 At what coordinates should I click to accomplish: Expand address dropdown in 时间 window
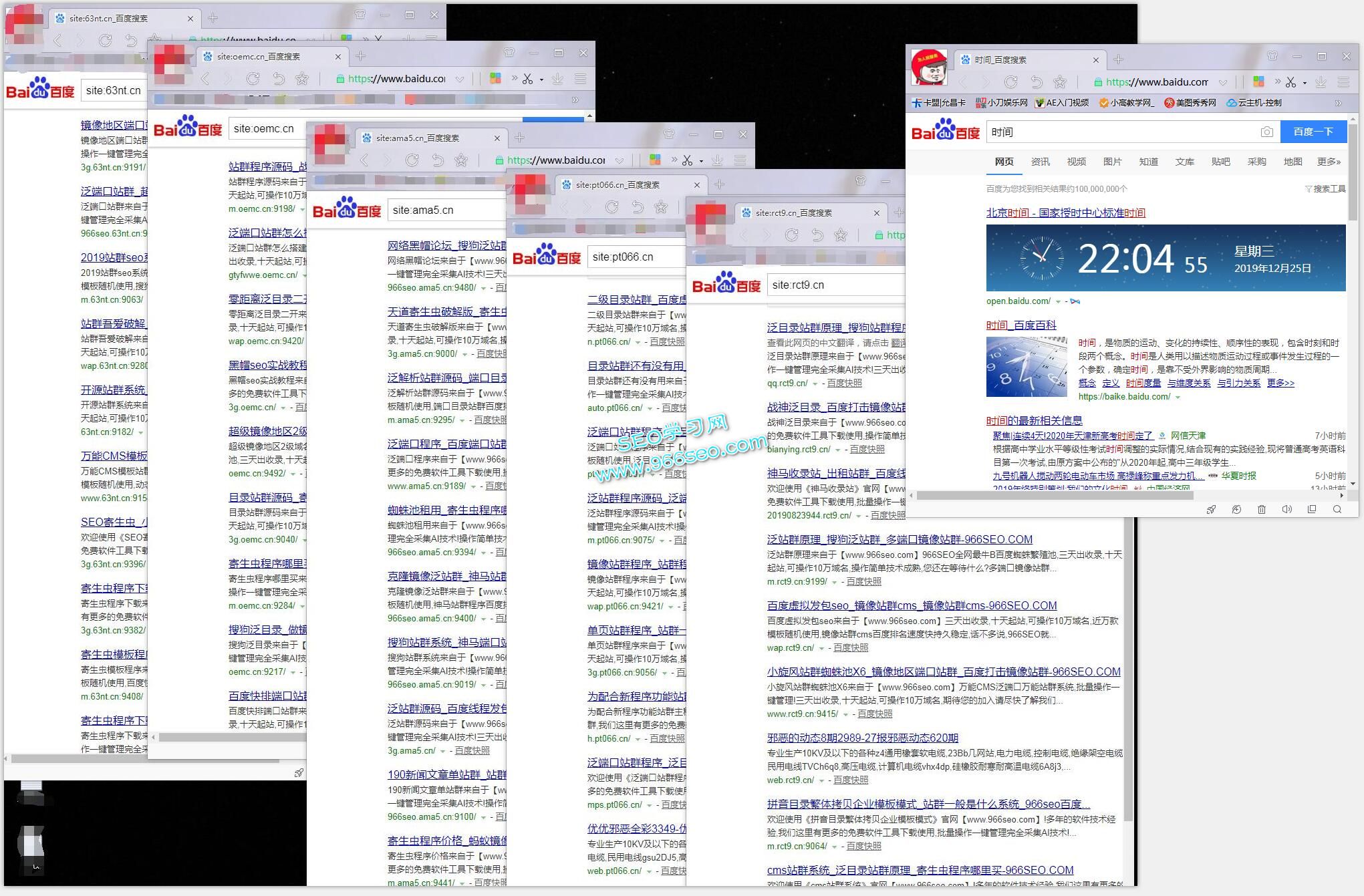1222,82
